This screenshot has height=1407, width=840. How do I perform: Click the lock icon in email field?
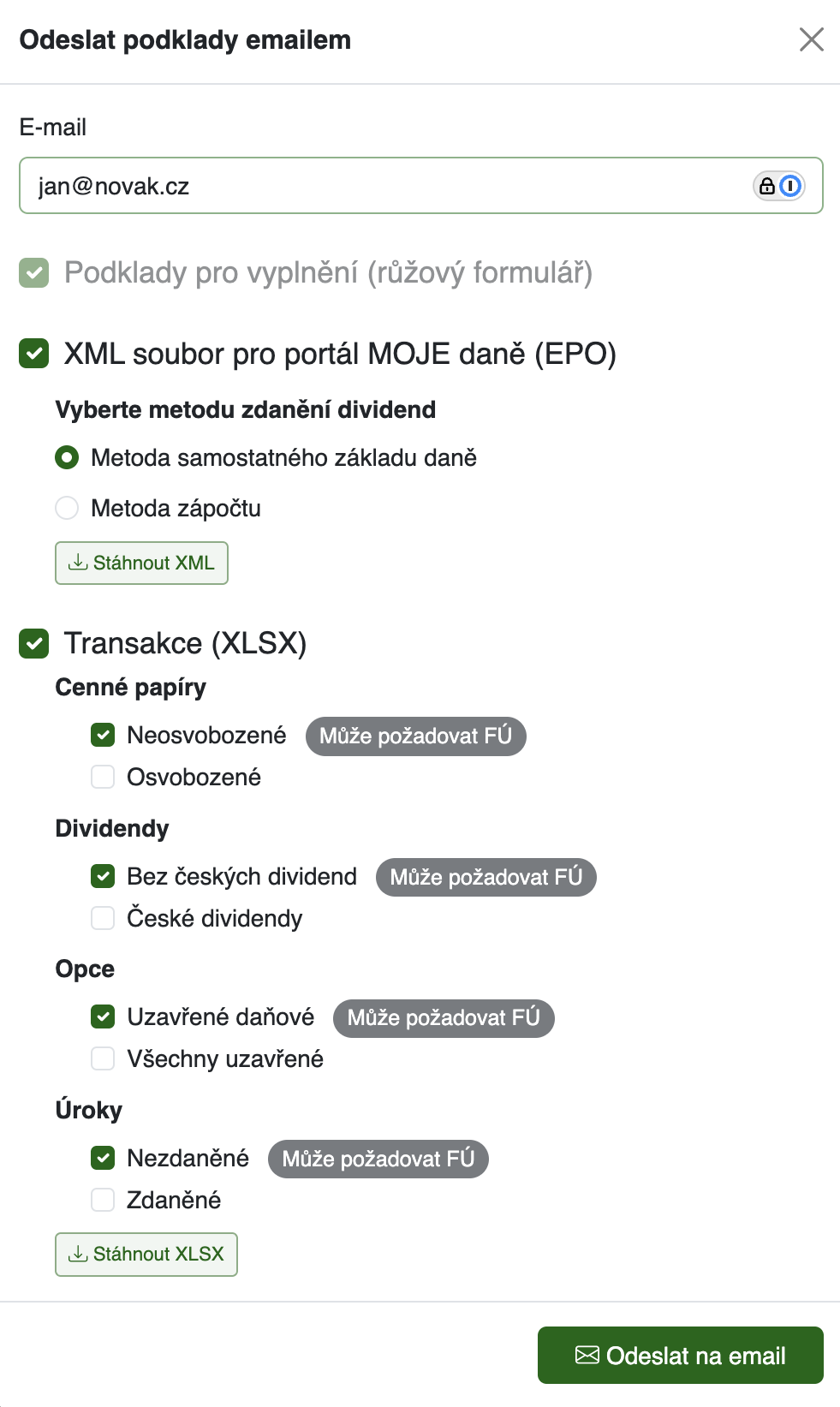(x=767, y=186)
